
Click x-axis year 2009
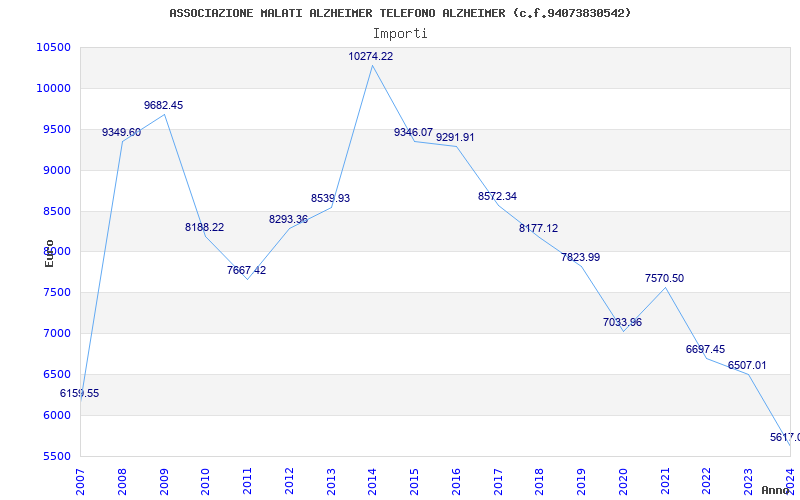tap(164, 482)
